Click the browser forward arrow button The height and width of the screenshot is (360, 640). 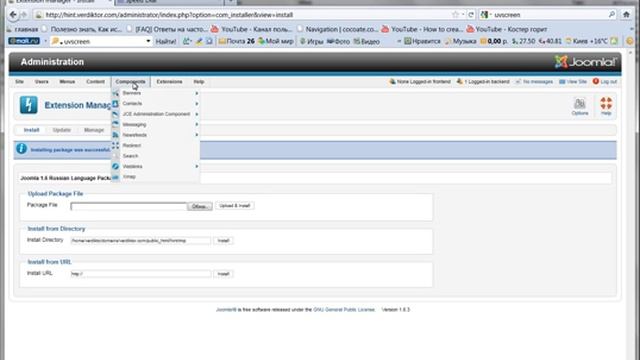(x=24, y=15)
